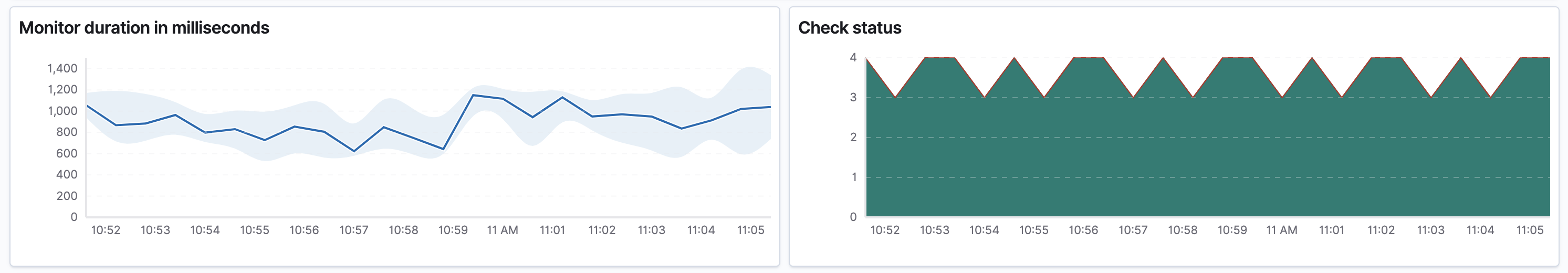Image resolution: width=1568 pixels, height=273 pixels.
Task: Select 11:02 tick on Check status x-axis
Action: point(1381,230)
